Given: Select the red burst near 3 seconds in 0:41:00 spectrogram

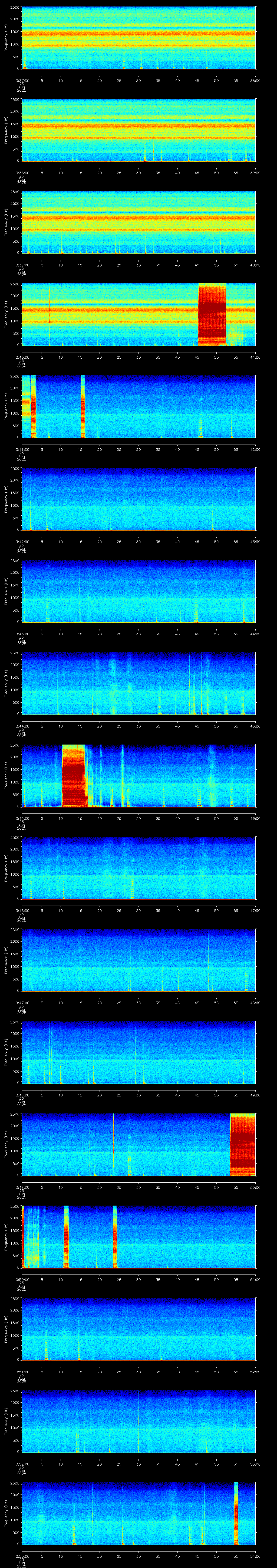Looking at the screenshot, I should tap(34, 407).
